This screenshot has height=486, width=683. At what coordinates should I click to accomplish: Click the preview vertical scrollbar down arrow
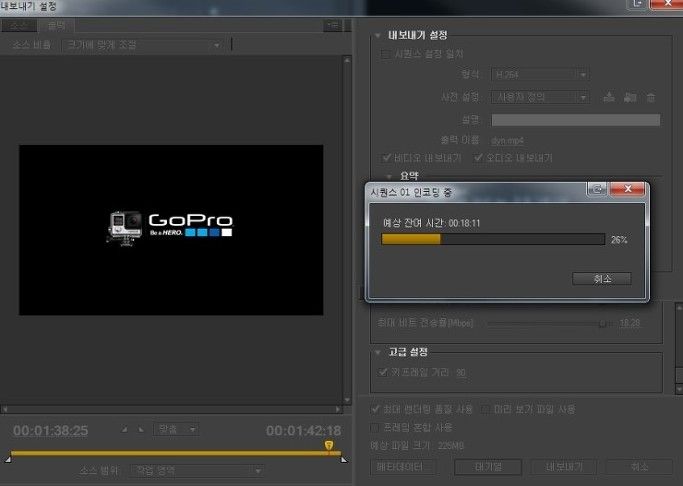click(x=347, y=400)
